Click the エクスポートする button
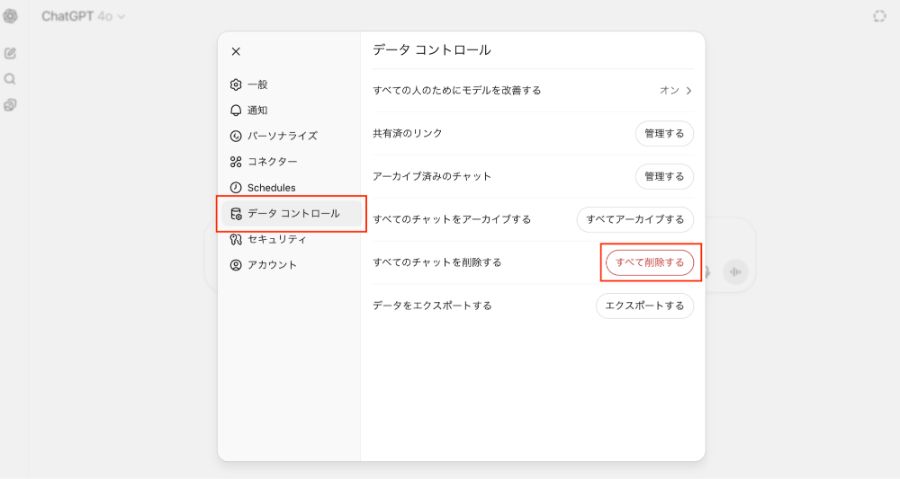 [x=645, y=306]
